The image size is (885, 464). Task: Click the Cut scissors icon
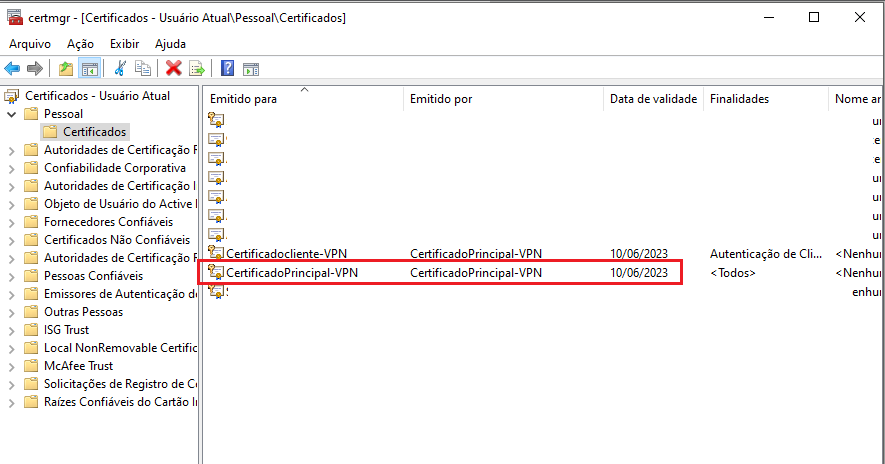120,68
